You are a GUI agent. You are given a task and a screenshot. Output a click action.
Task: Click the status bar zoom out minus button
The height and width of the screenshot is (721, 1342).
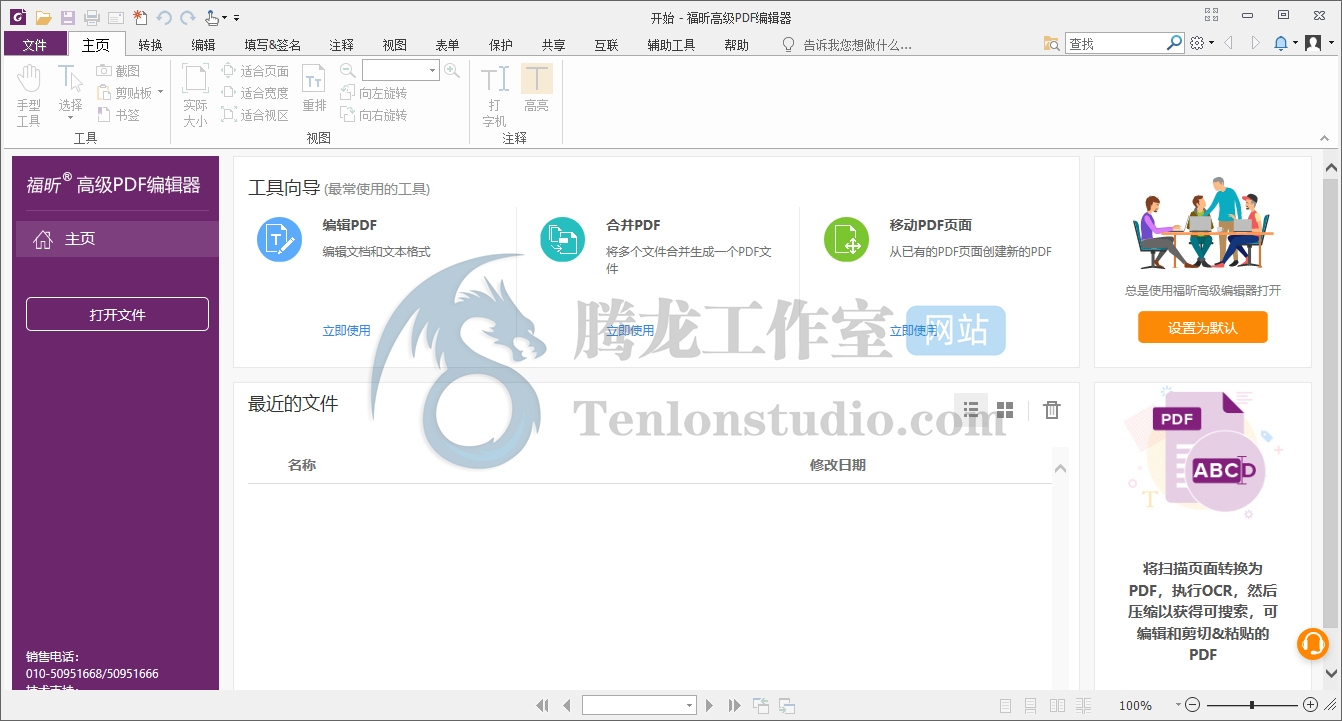[1193, 706]
